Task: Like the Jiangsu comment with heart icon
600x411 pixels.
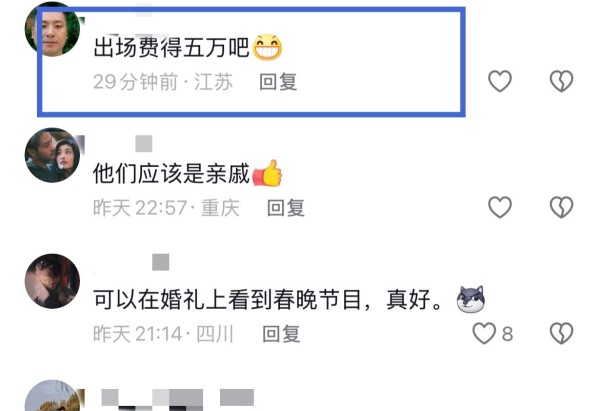Action: pos(500,81)
